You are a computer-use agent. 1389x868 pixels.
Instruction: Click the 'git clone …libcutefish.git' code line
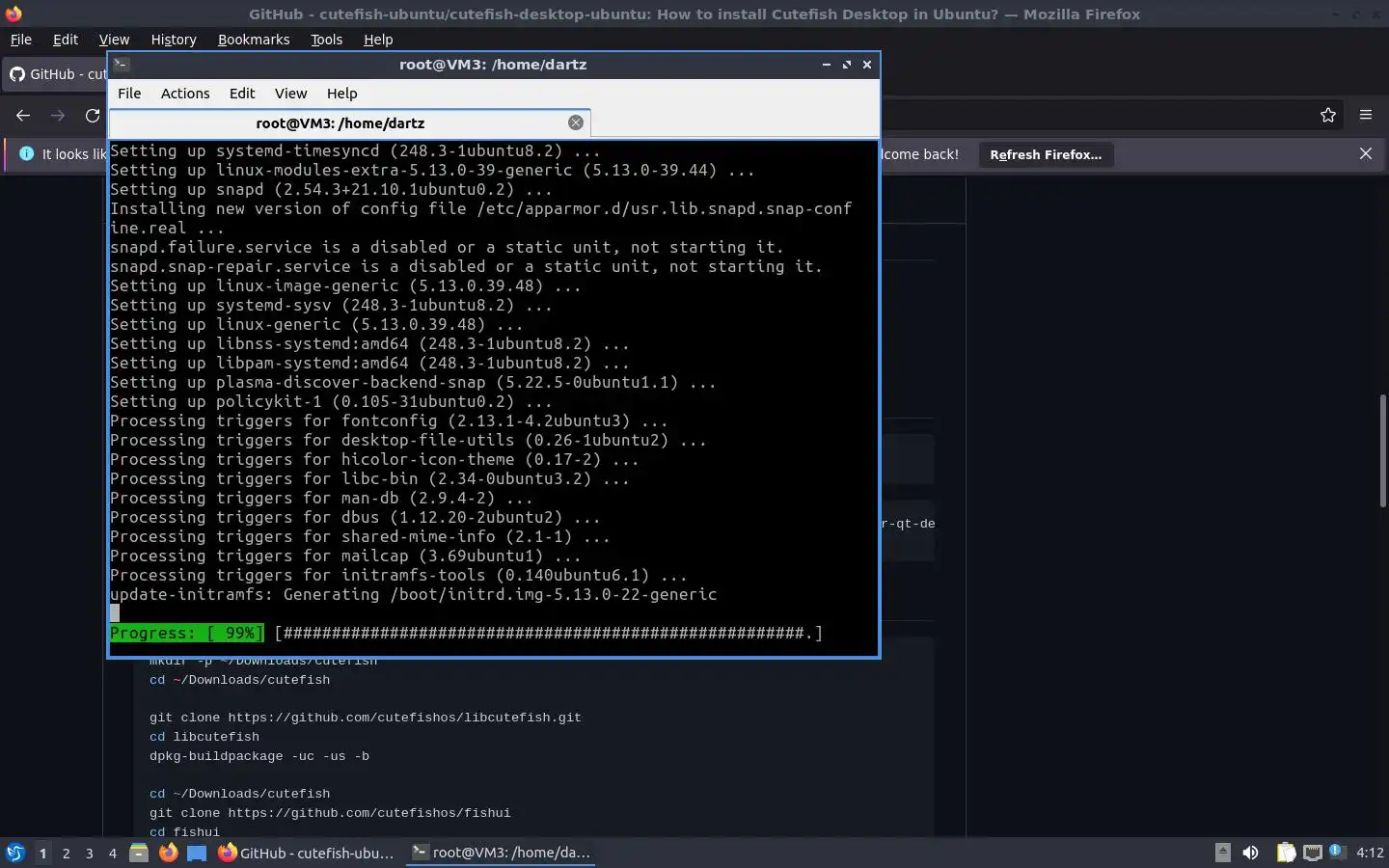point(366,718)
